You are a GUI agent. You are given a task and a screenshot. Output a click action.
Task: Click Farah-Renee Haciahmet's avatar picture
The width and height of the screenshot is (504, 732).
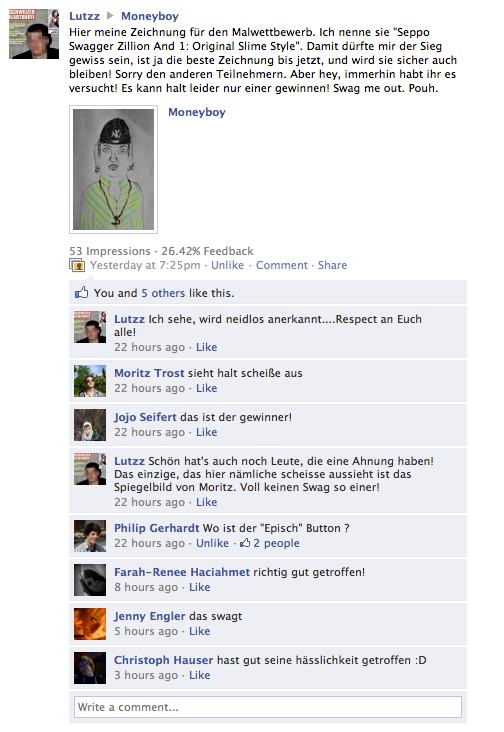(90, 580)
